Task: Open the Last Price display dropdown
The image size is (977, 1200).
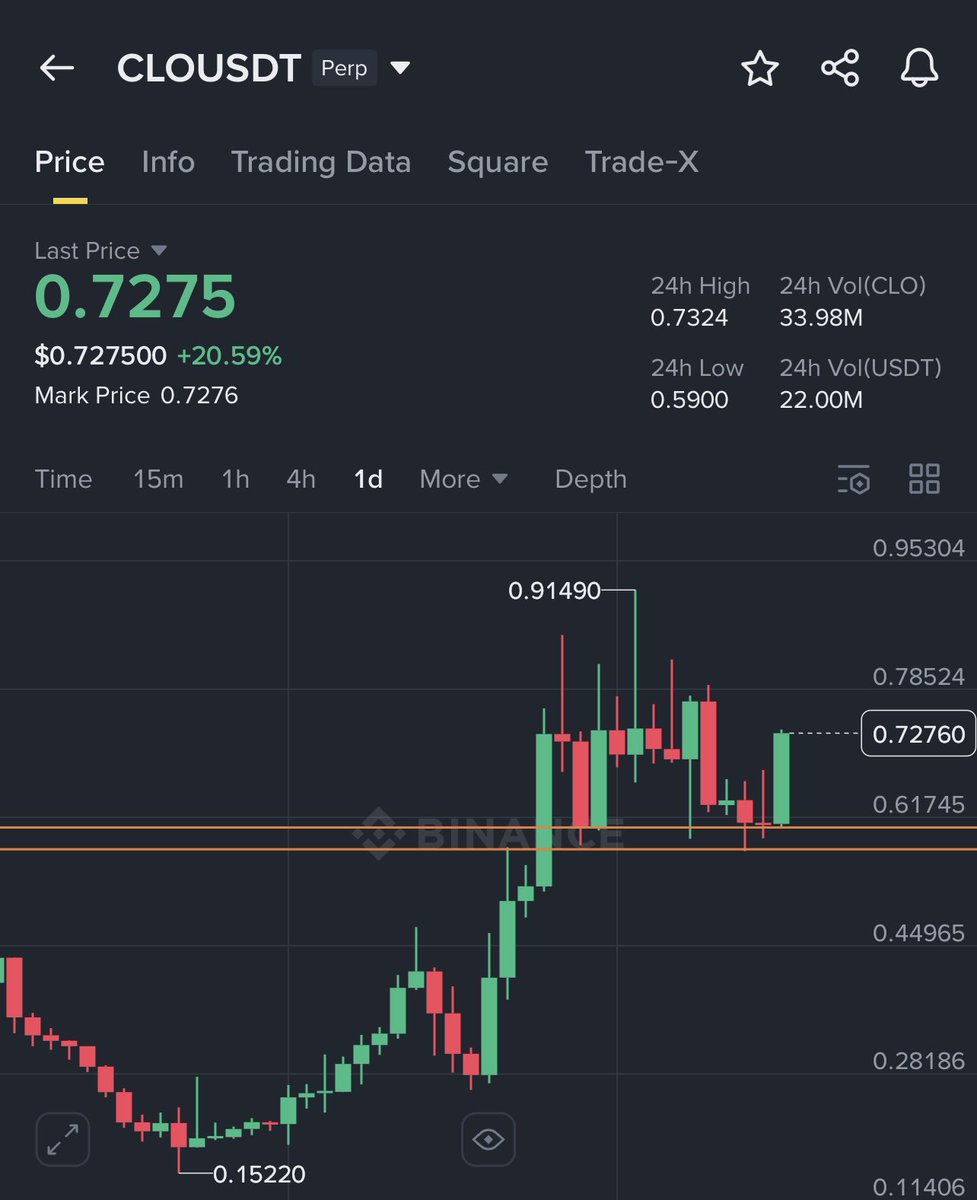Action: tap(100, 250)
